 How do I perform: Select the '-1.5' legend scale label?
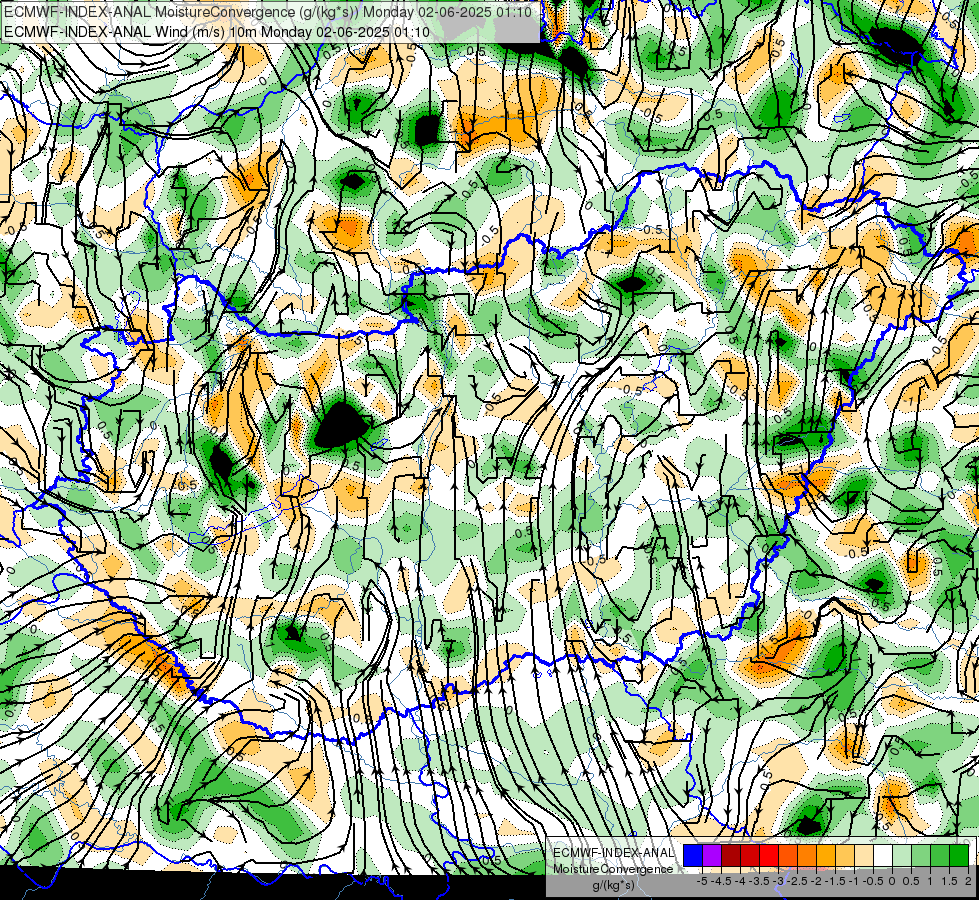point(835,881)
